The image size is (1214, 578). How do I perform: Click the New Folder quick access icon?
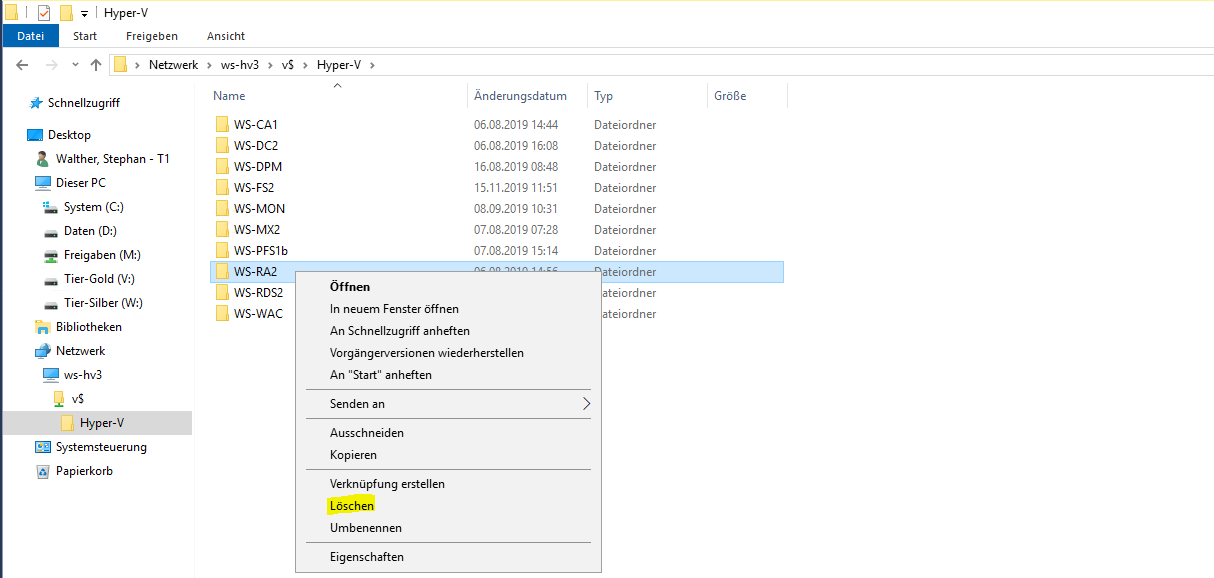(66, 13)
